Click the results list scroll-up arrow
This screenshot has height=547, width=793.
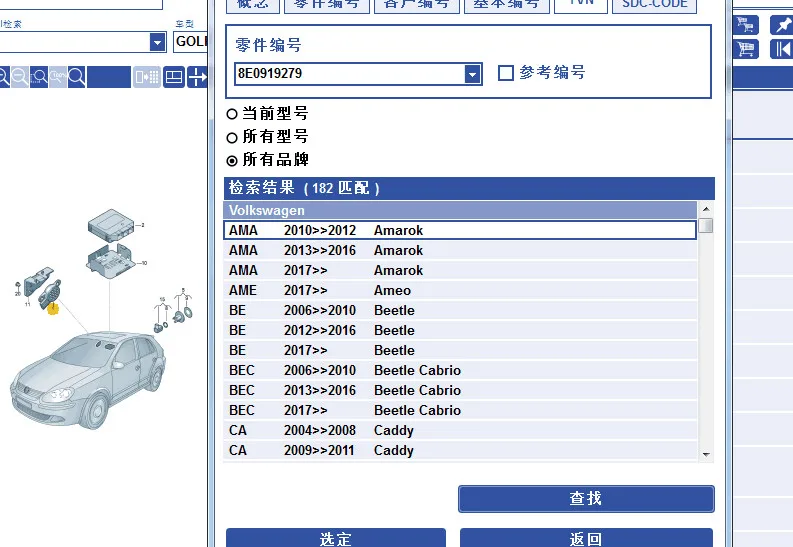point(706,209)
